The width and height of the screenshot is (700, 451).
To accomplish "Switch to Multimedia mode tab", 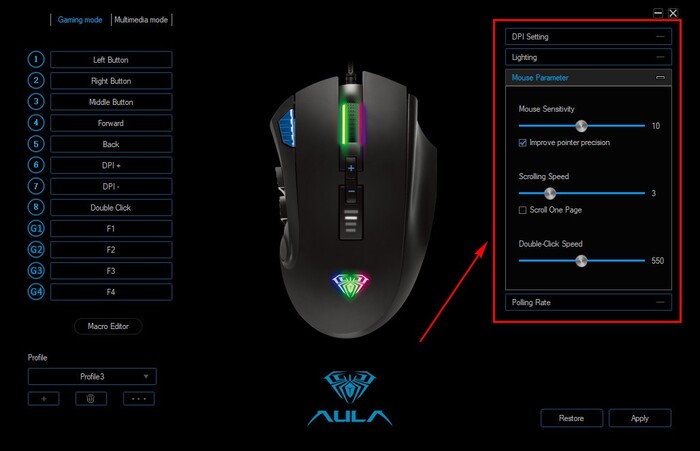I will [141, 20].
